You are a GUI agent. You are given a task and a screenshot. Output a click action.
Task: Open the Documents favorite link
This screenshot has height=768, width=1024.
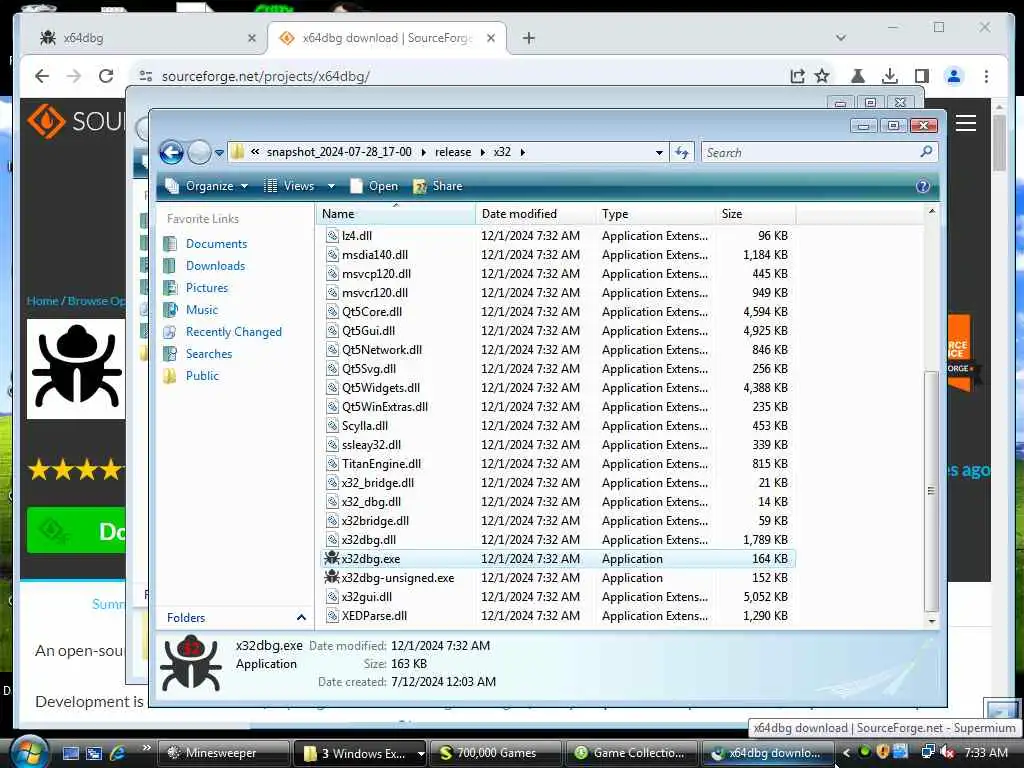[x=216, y=244]
